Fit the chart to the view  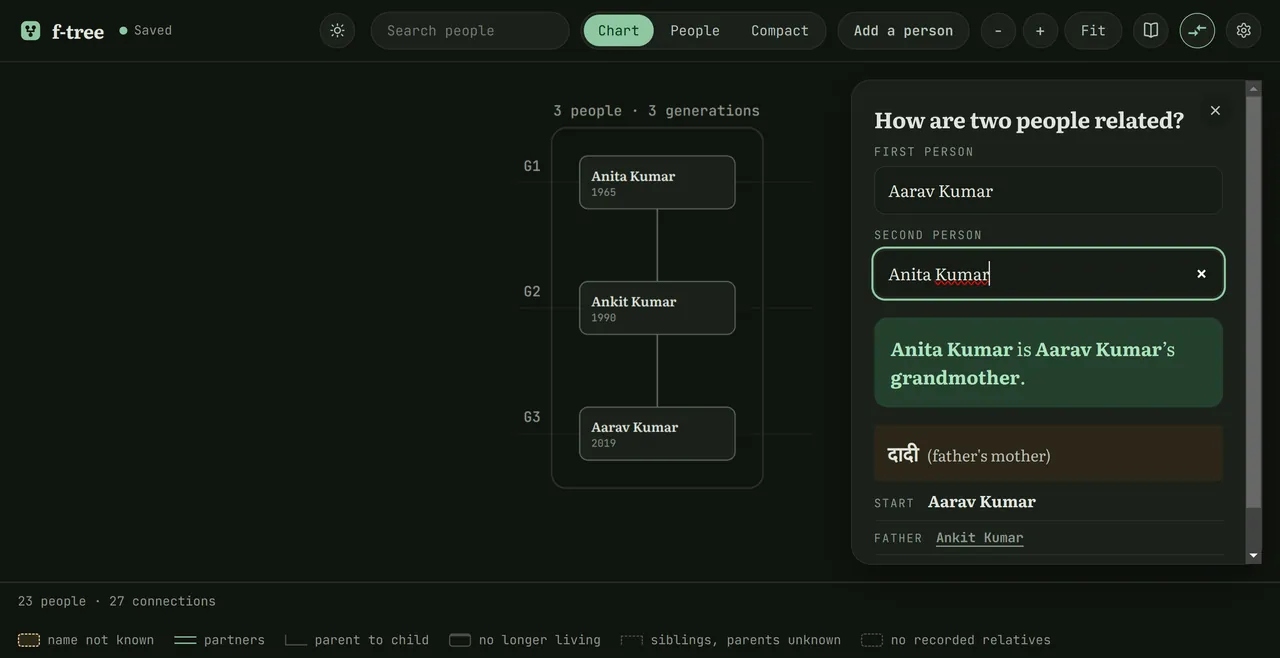(1093, 30)
